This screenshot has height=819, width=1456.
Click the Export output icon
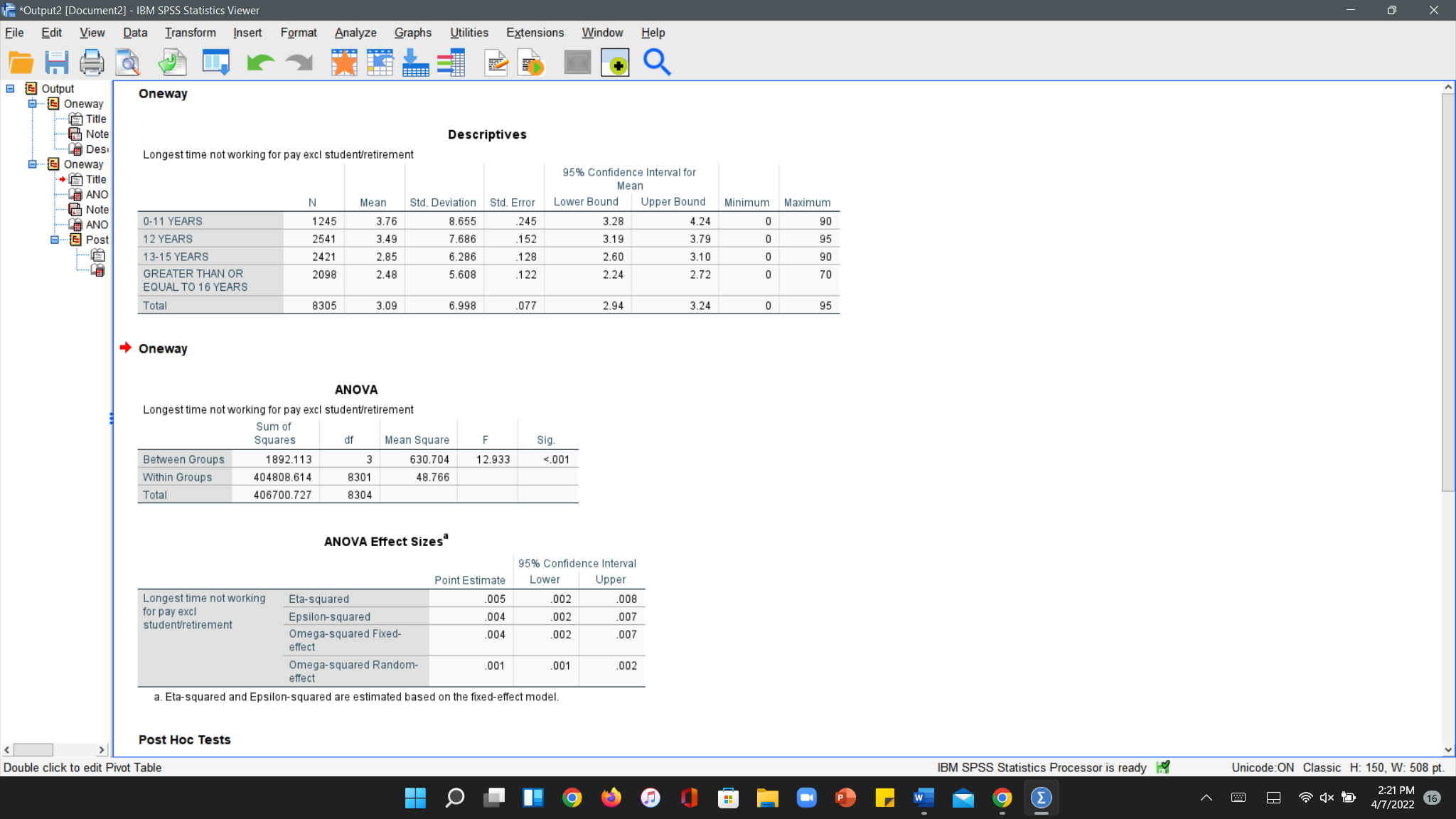pyautogui.click(x=173, y=63)
